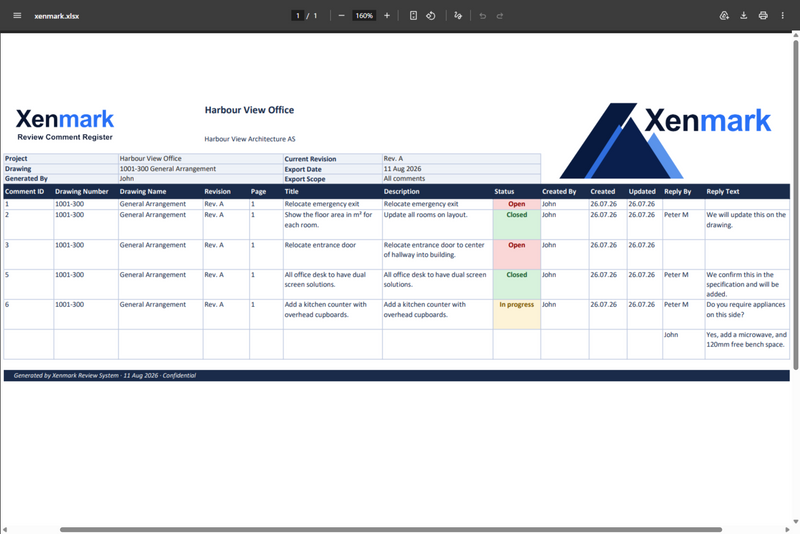Screen dimensions: 800x534
Task: Save the file to Drive icon
Action: 724,15
